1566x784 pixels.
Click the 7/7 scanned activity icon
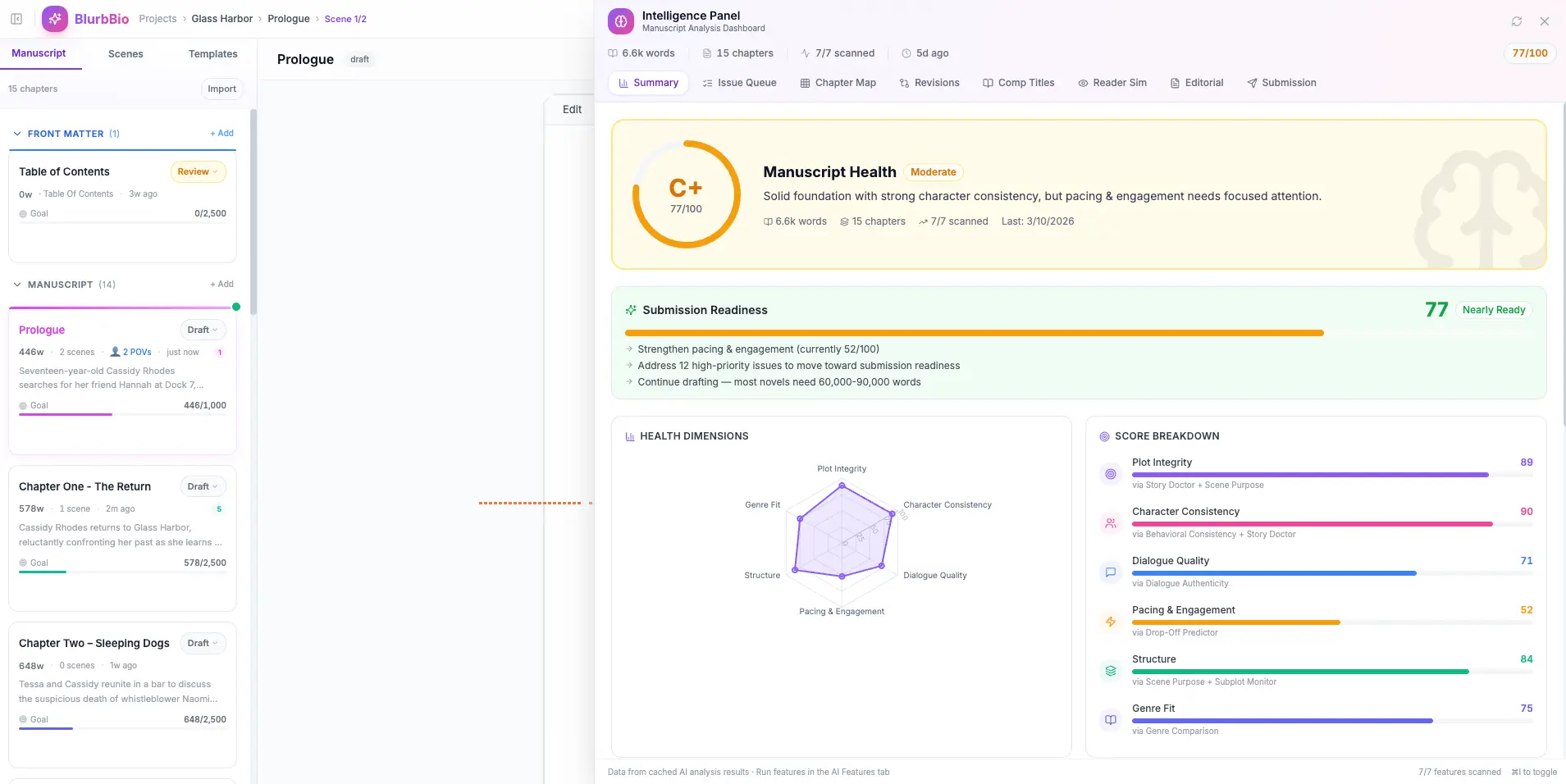tap(806, 53)
